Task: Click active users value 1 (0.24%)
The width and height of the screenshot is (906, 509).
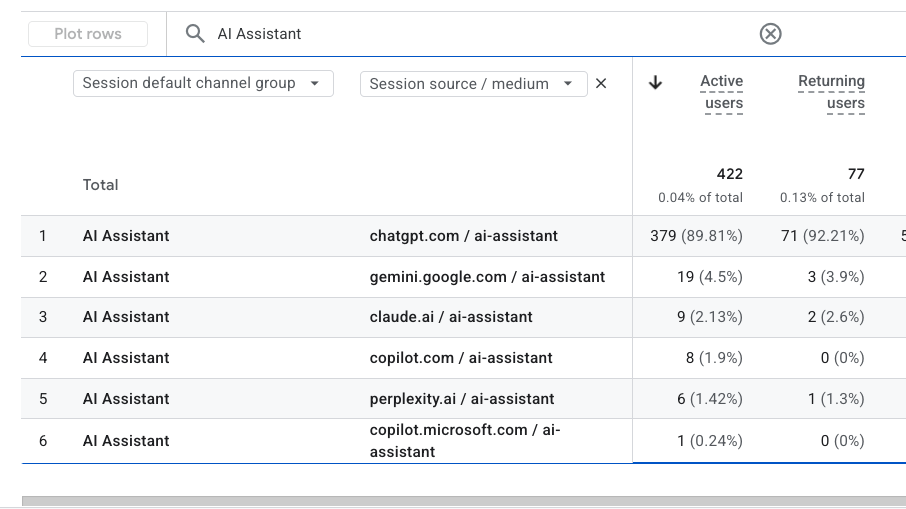Action: (x=710, y=441)
